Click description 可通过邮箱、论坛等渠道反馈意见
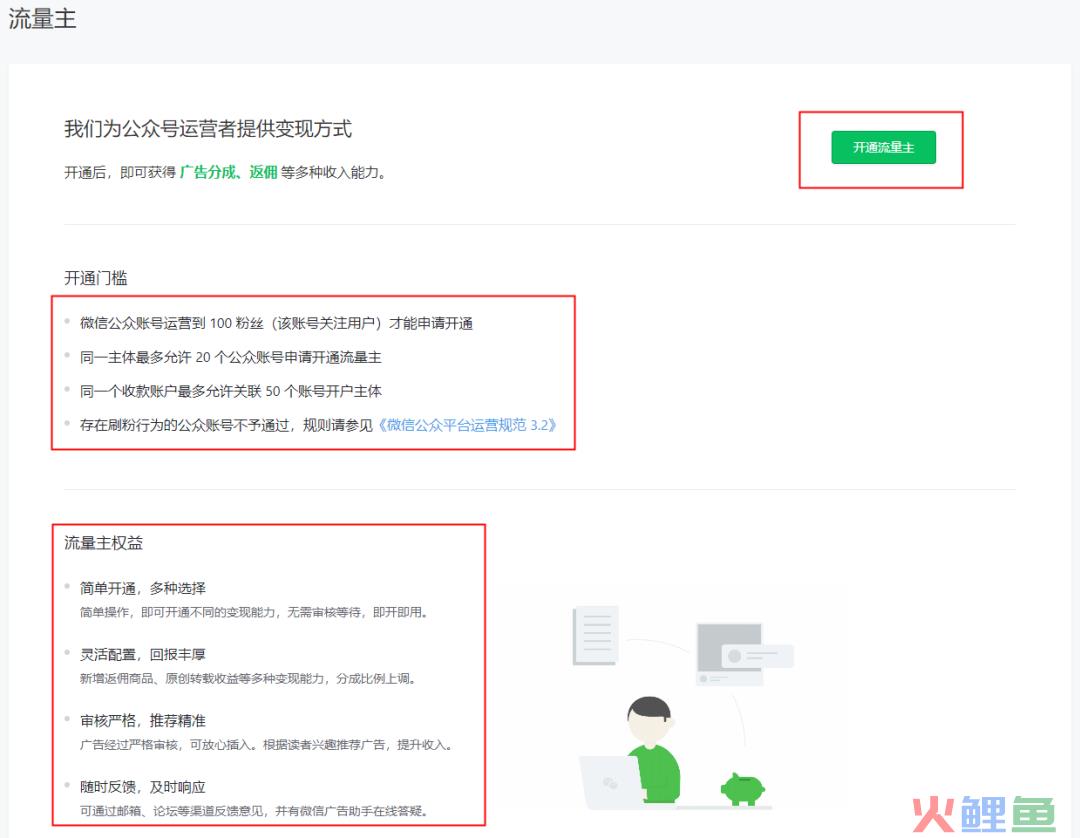This screenshot has width=1080, height=838. pyautogui.click(x=253, y=810)
